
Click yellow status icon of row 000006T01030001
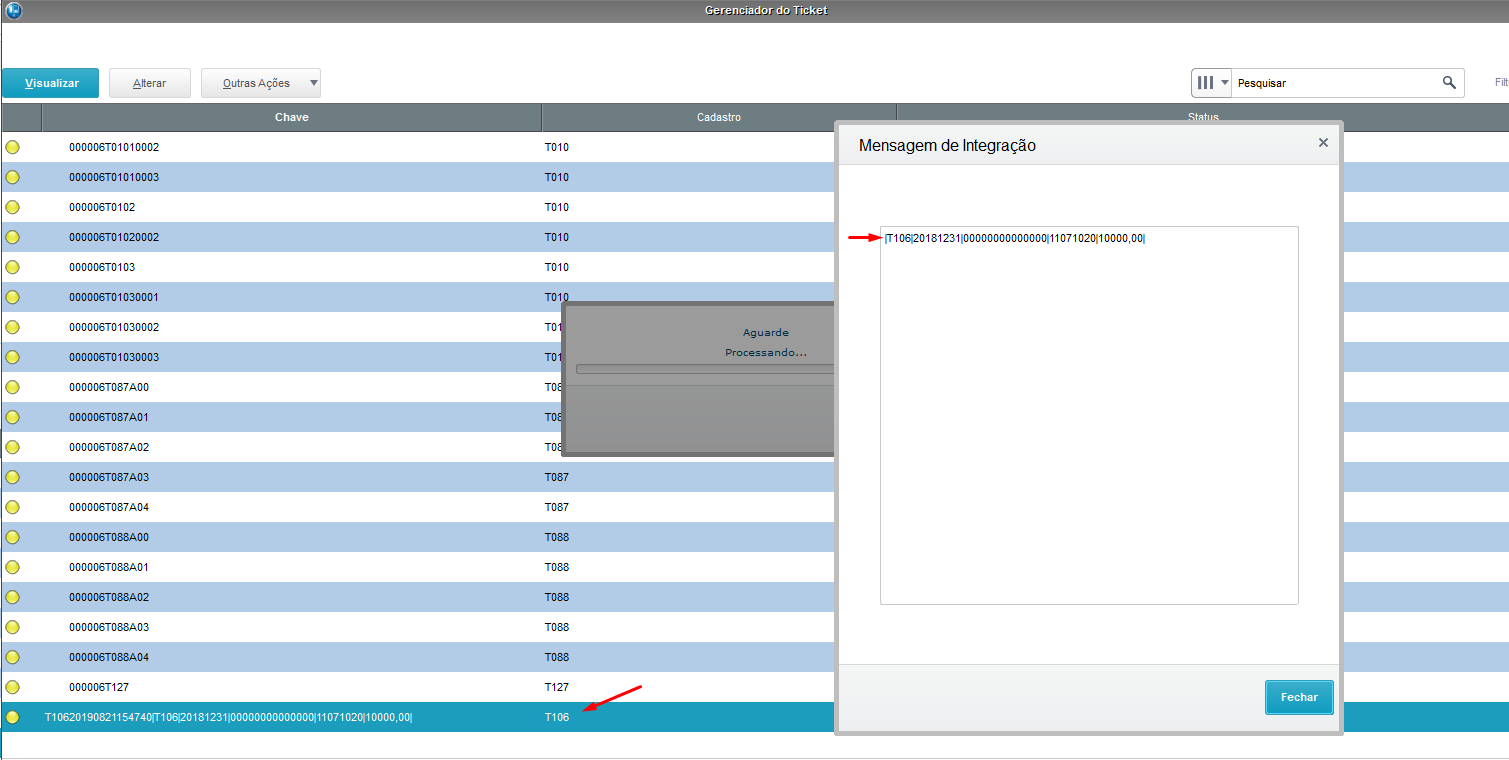(x=13, y=297)
